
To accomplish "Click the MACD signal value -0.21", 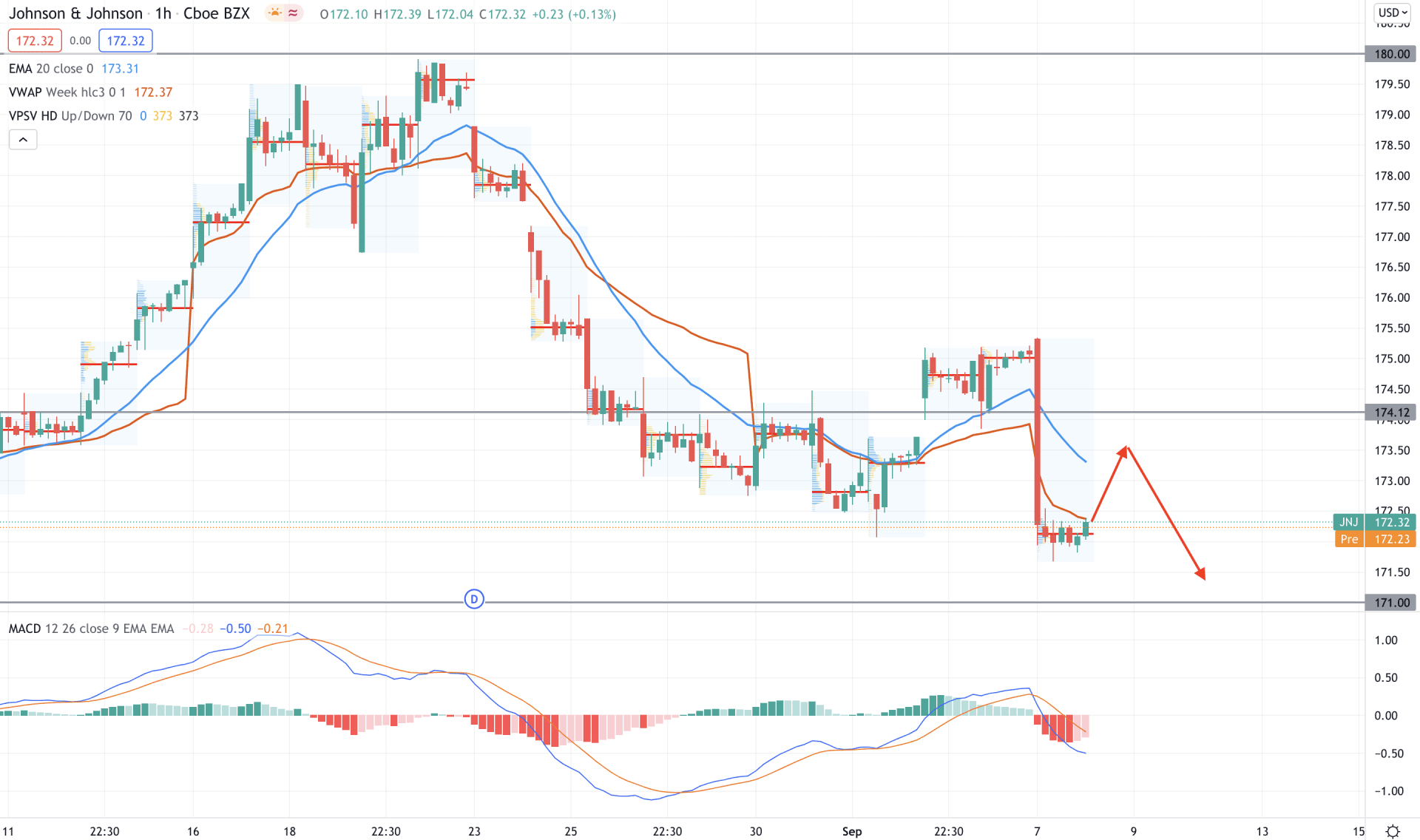I will tap(272, 629).
